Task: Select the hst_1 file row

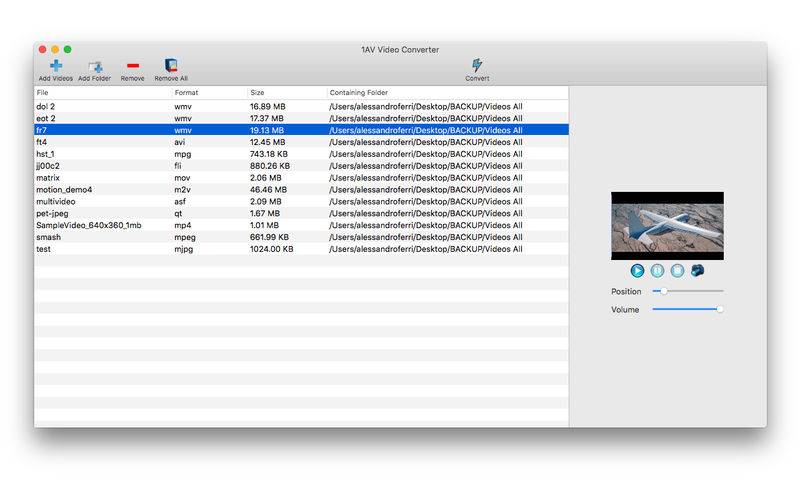Action: tap(302, 154)
